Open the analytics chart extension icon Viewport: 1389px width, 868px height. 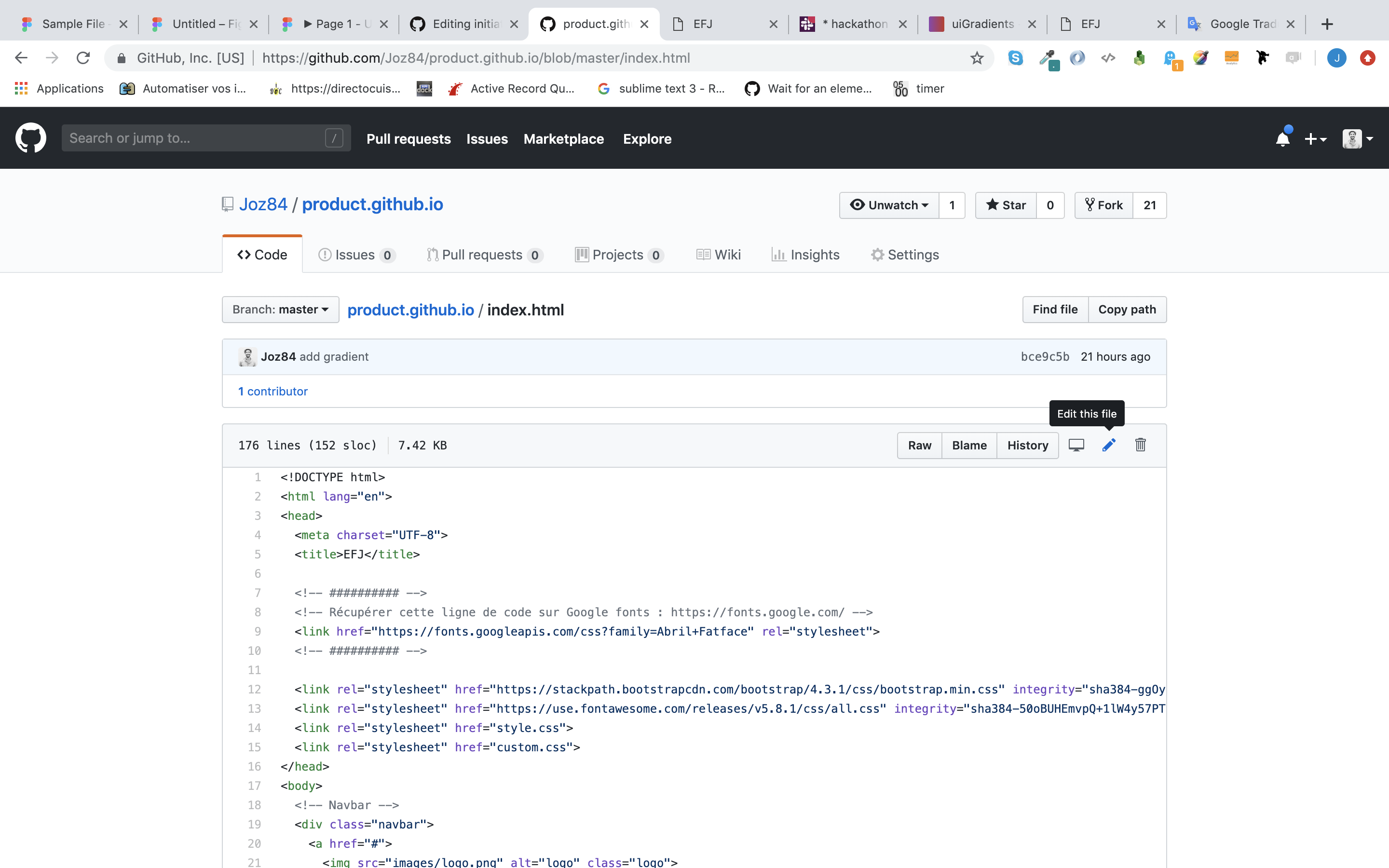(x=1231, y=58)
